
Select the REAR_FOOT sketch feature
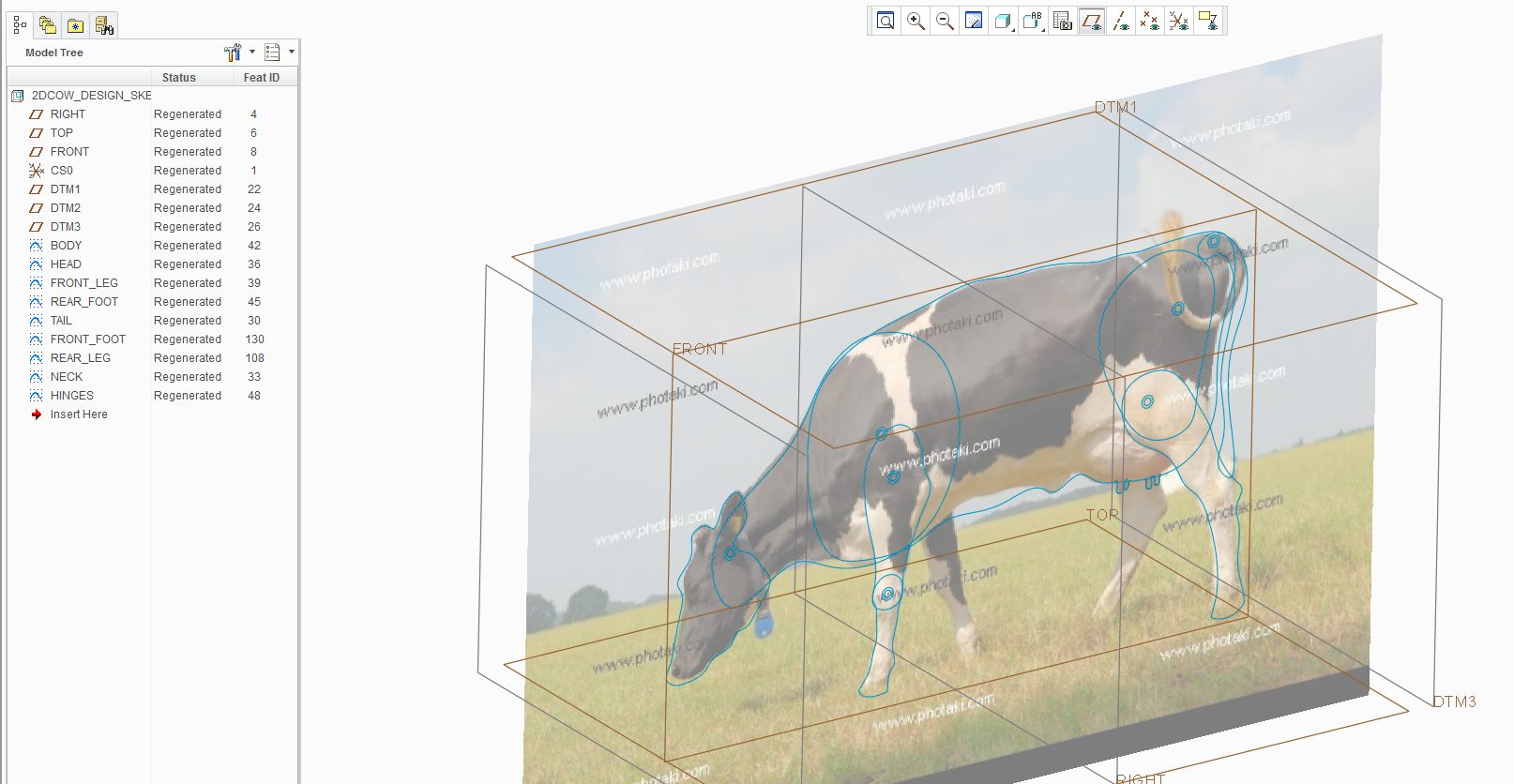tap(84, 302)
